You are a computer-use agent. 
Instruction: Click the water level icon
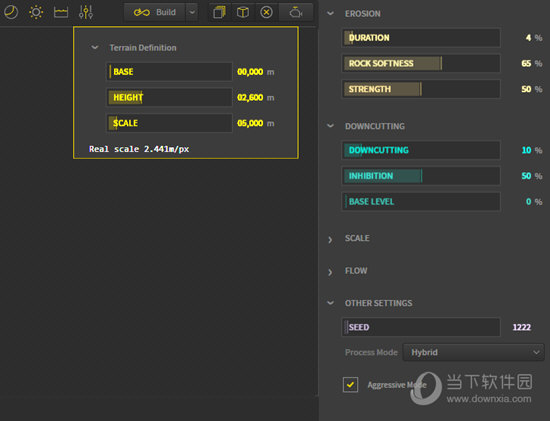coord(61,12)
